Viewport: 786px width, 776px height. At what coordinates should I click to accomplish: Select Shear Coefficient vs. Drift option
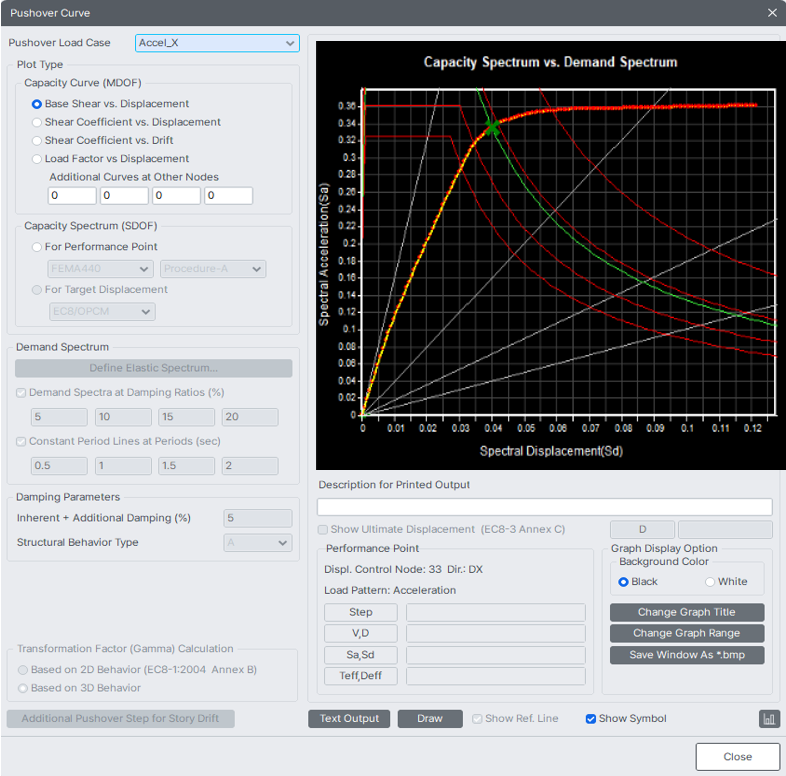(37, 140)
